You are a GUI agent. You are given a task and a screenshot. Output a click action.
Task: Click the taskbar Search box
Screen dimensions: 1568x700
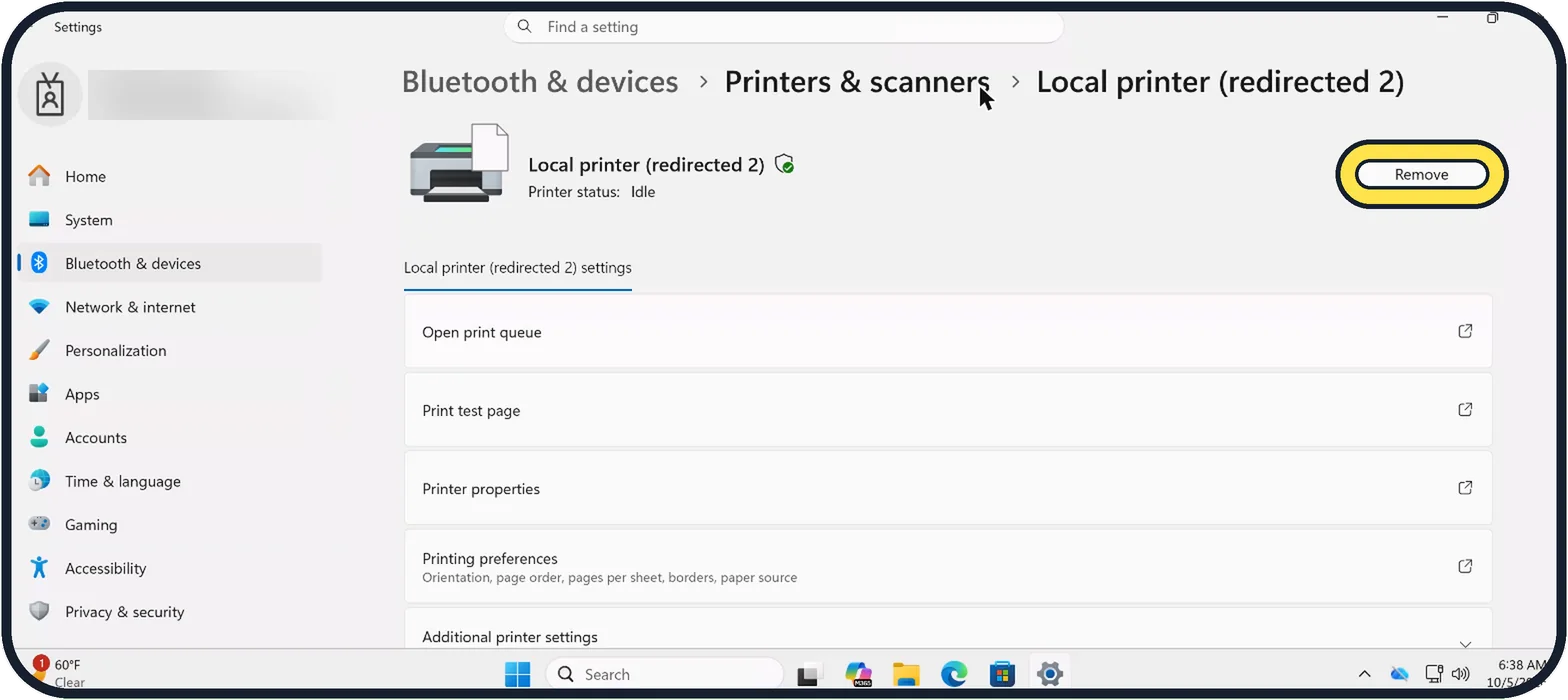(x=664, y=674)
